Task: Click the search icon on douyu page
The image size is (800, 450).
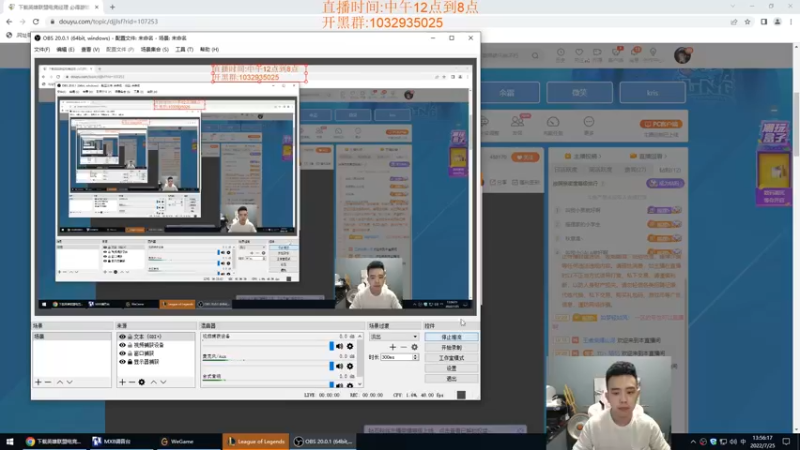Action: coord(535,55)
